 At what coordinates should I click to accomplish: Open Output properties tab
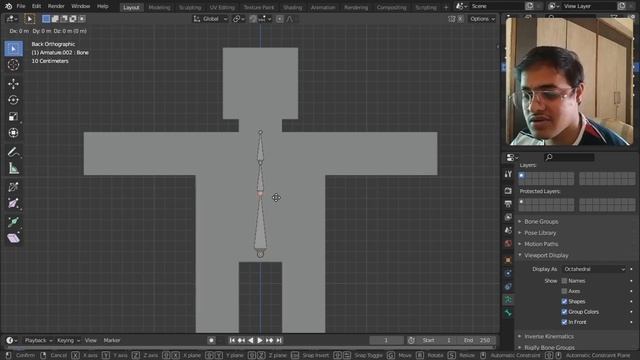click(x=508, y=204)
